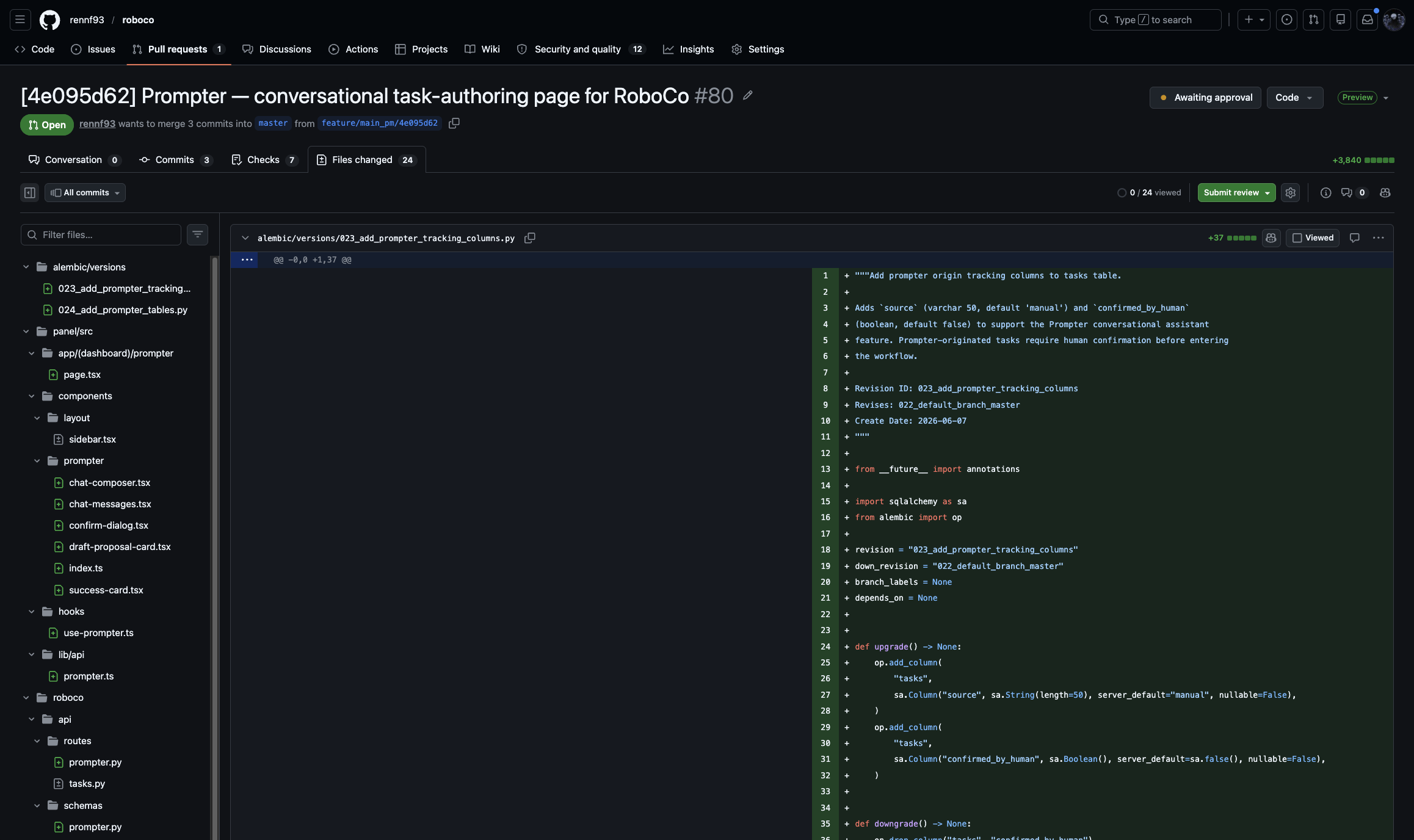
Task: Open the Discussions repository tab
Action: 277,49
